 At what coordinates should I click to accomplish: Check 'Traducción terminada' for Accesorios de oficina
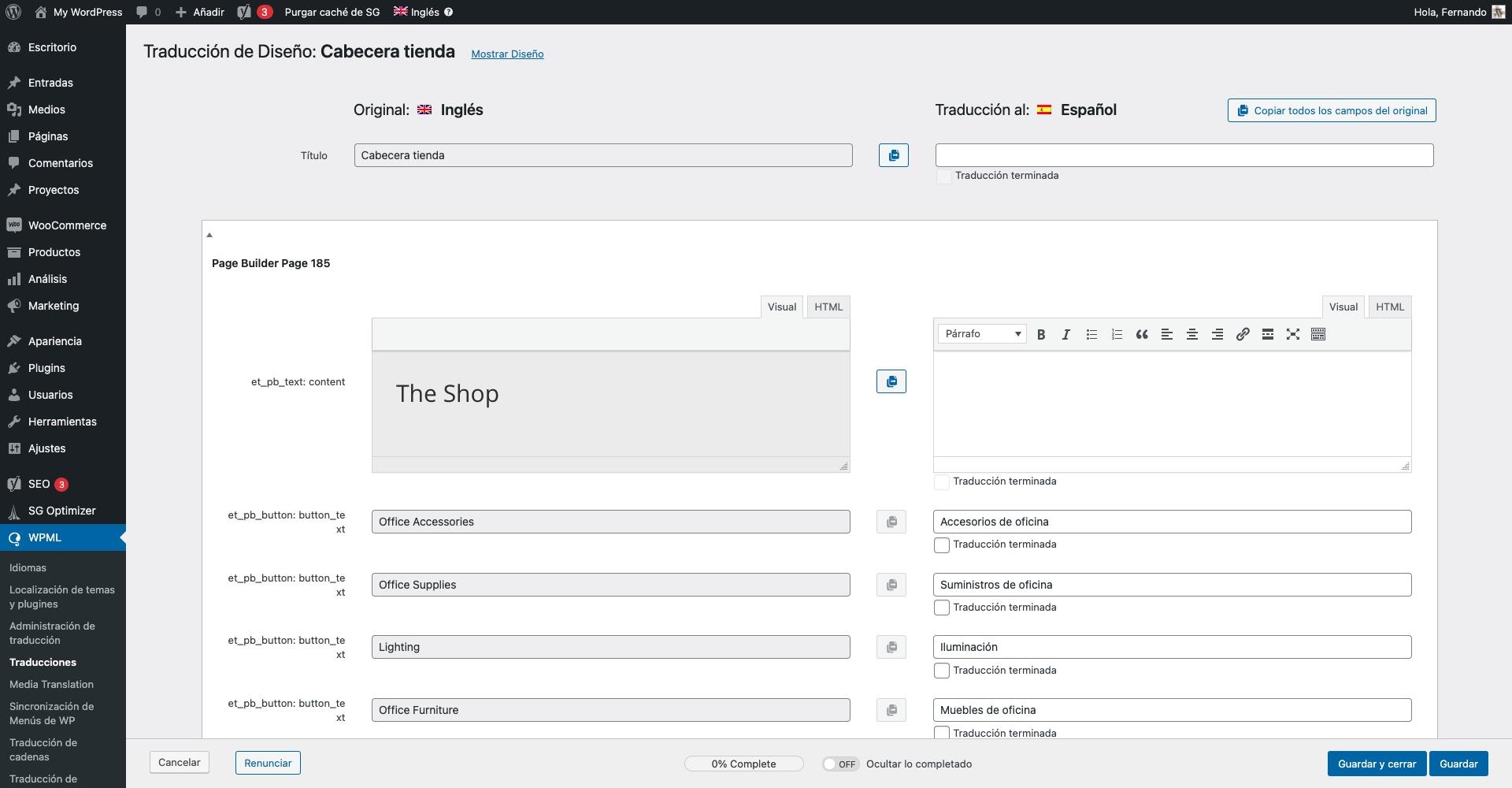[941, 545]
